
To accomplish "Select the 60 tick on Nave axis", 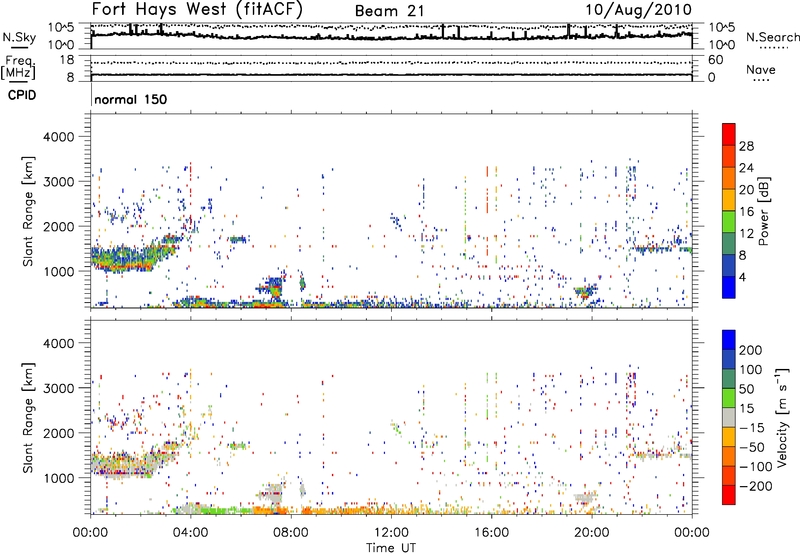I will click(716, 60).
